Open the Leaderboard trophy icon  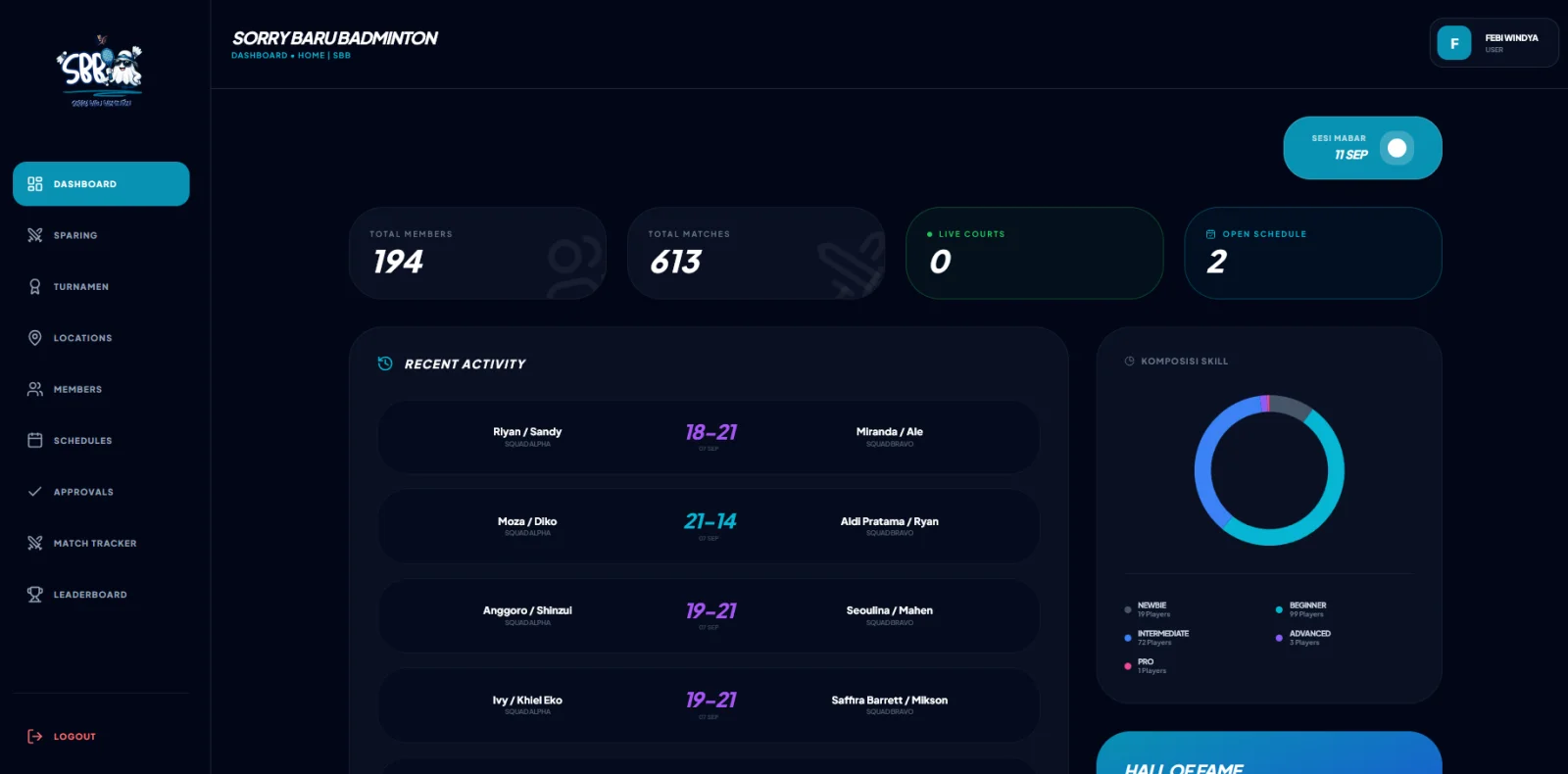click(x=35, y=595)
